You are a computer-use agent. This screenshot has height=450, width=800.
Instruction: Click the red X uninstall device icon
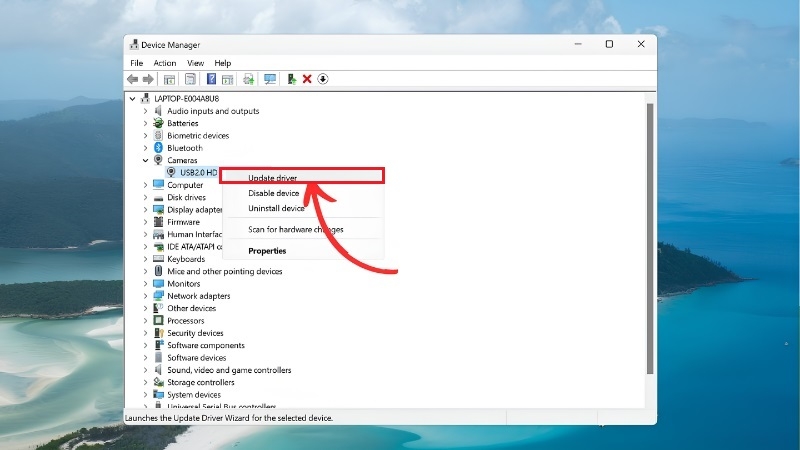pos(307,79)
